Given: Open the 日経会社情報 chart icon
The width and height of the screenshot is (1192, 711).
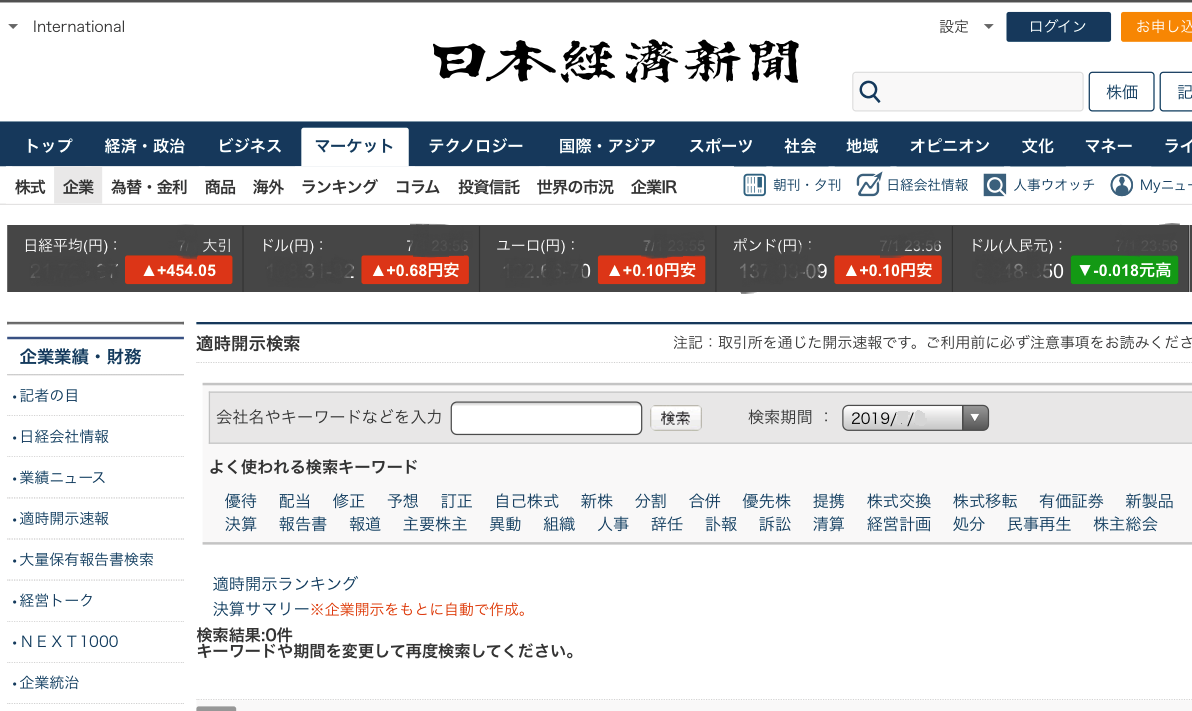Looking at the screenshot, I should [868, 185].
